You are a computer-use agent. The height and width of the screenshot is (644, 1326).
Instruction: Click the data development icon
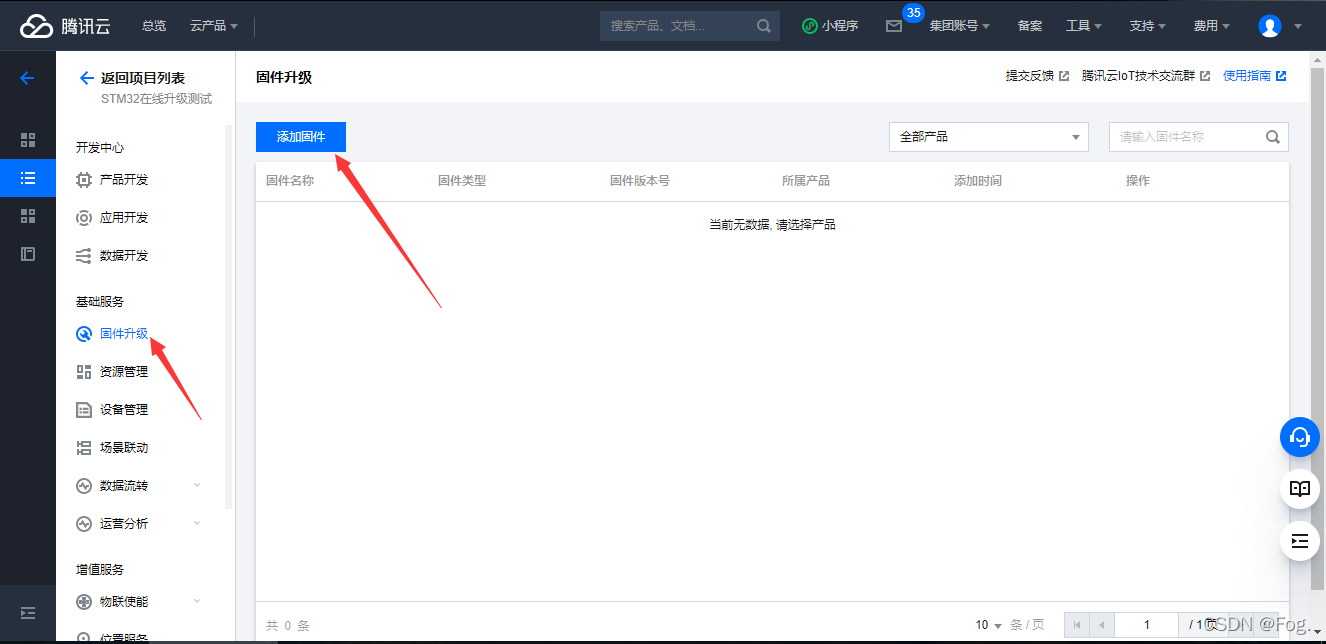click(84, 256)
